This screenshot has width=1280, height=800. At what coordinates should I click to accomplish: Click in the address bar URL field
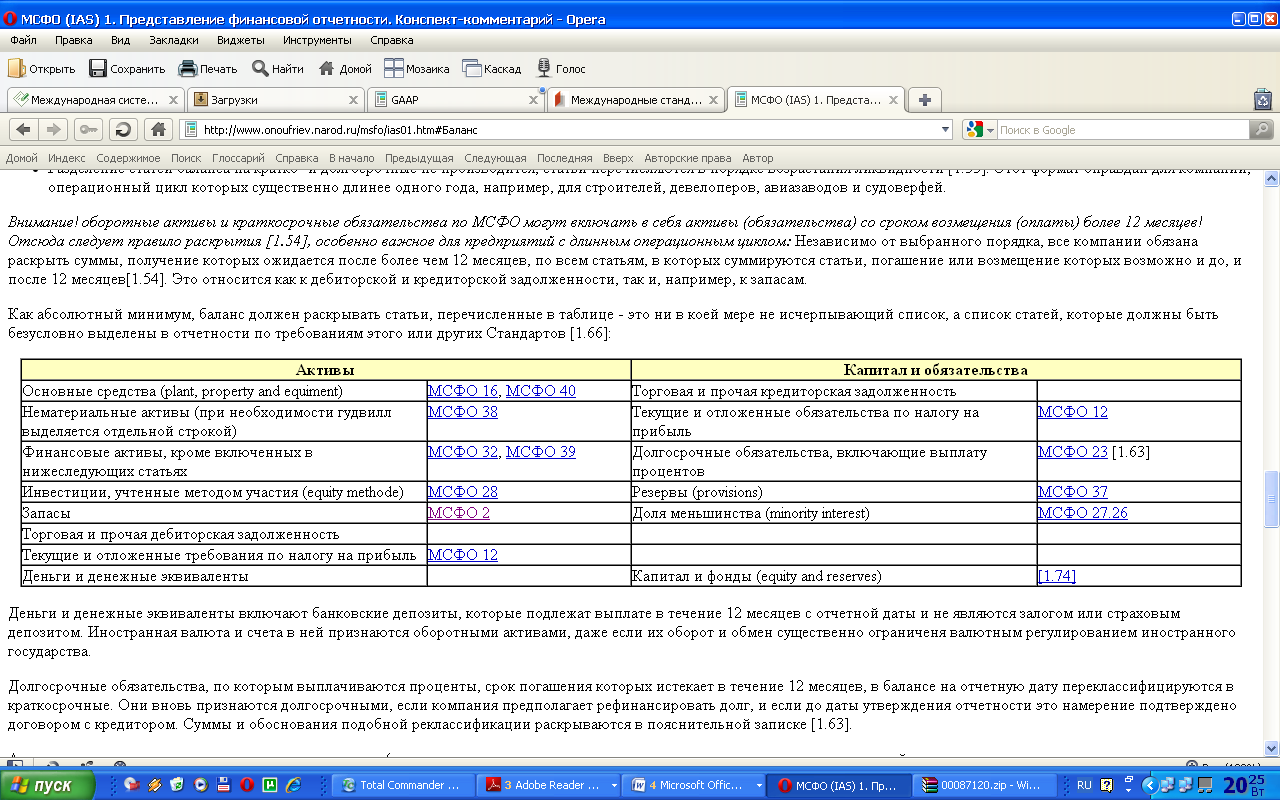tap(565, 129)
